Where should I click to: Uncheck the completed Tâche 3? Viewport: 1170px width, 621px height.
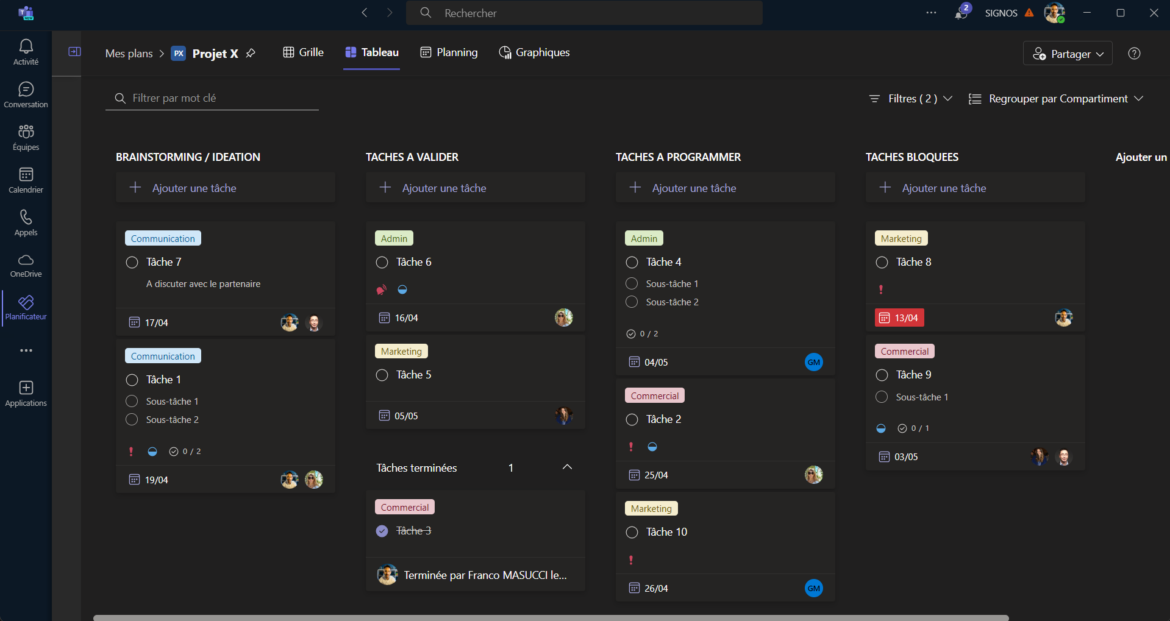[x=382, y=531]
